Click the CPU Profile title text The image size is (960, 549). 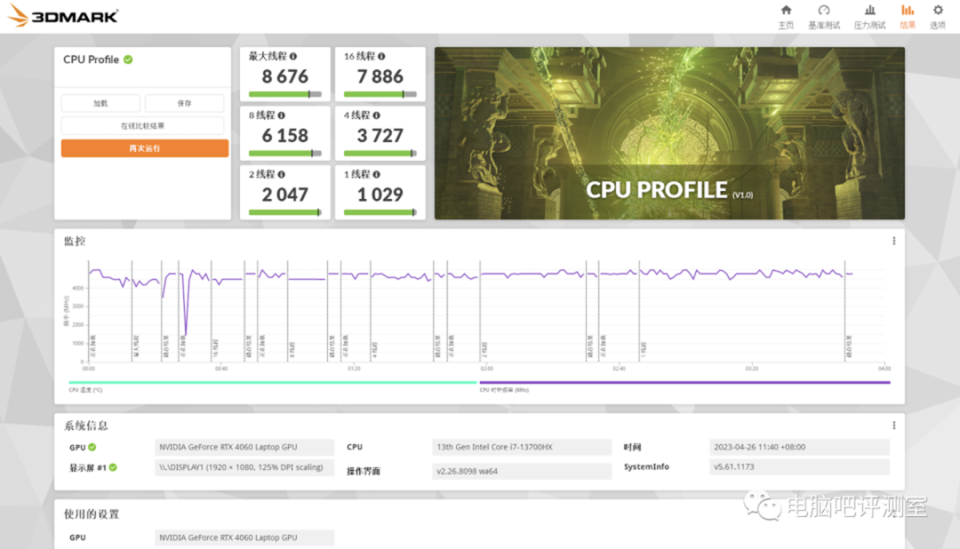(x=91, y=59)
